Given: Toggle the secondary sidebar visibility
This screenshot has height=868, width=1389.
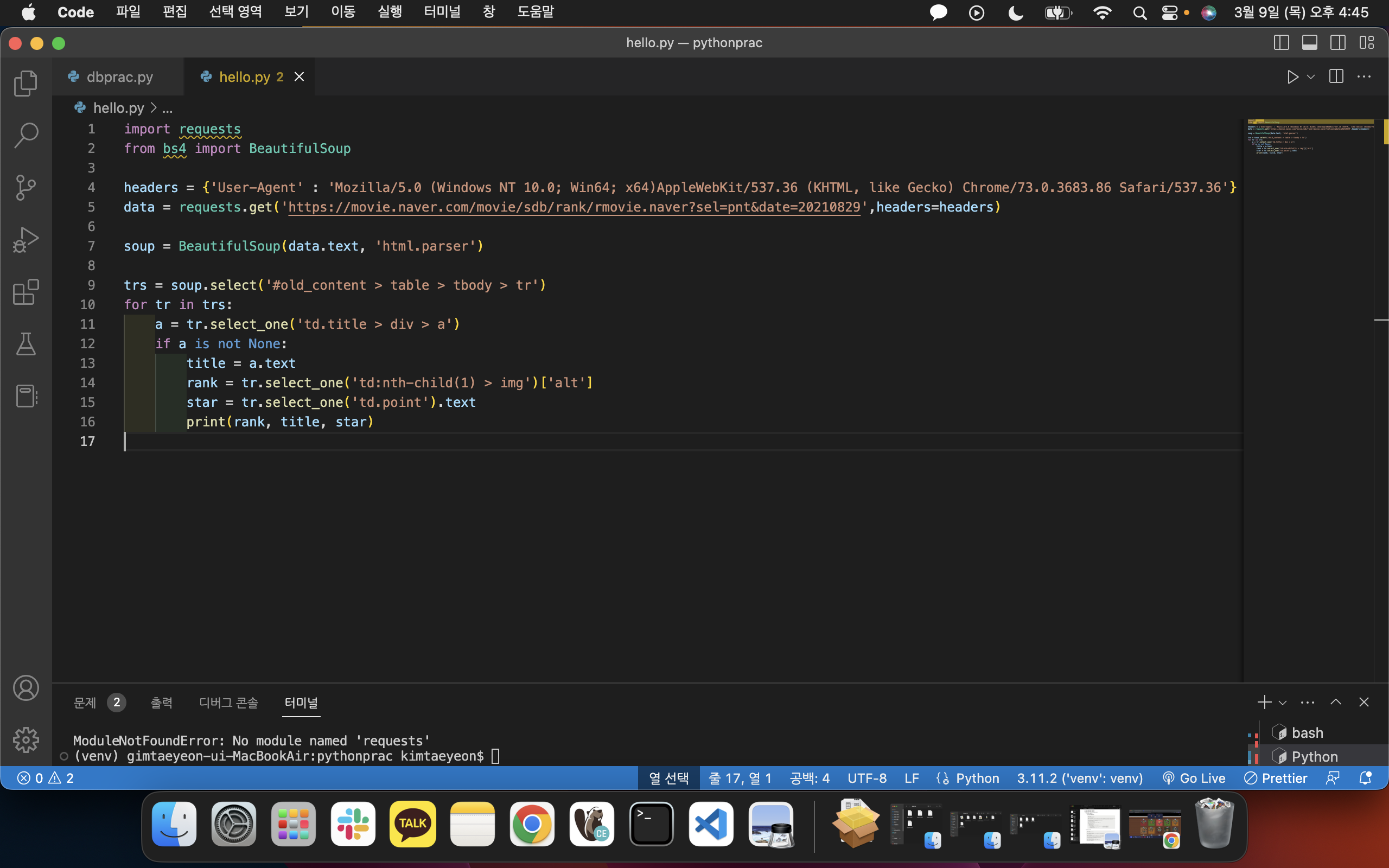Looking at the screenshot, I should pos(1338,42).
